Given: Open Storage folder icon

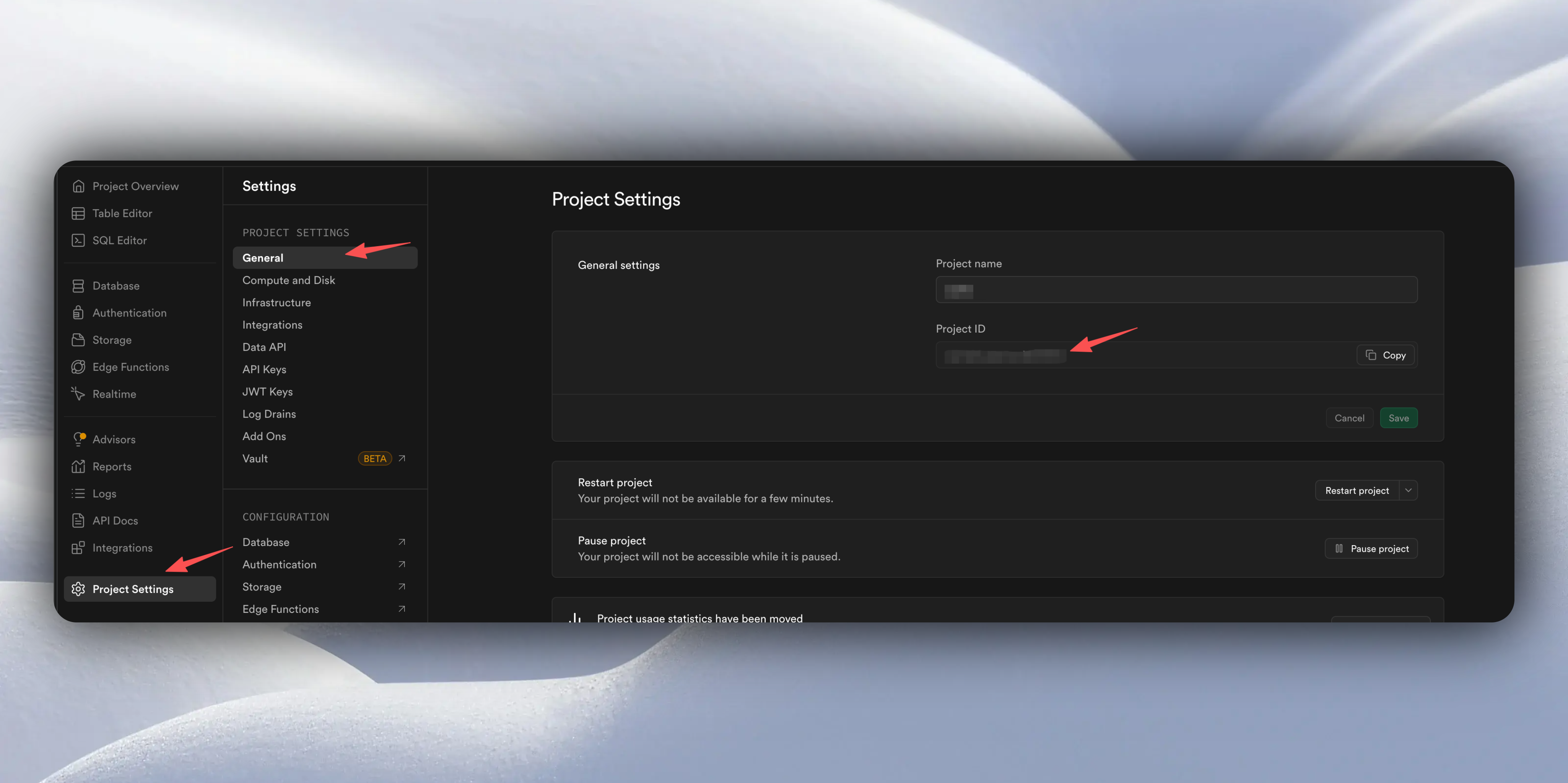Looking at the screenshot, I should (78, 340).
